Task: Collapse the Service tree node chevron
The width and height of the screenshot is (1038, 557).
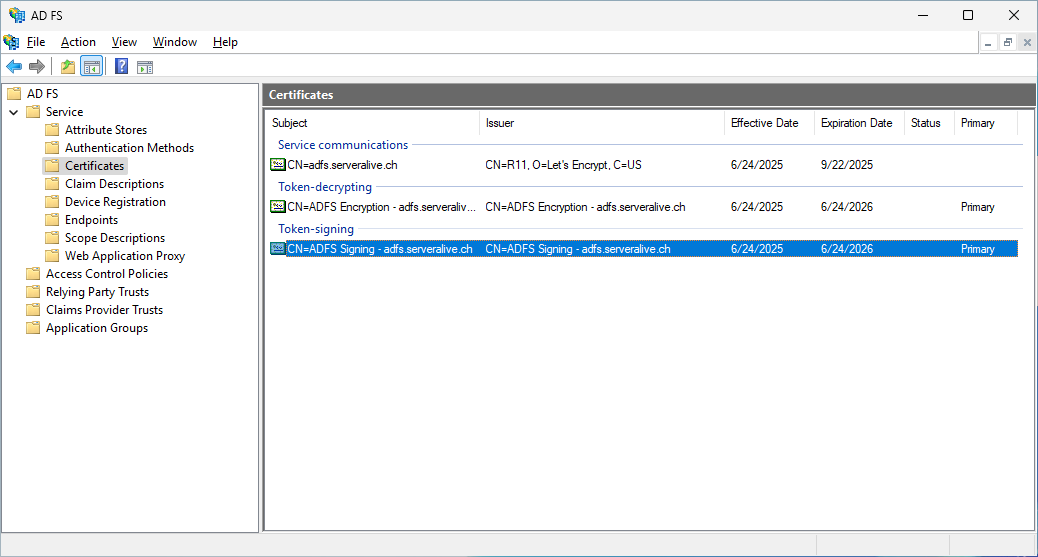Action: coord(13,112)
